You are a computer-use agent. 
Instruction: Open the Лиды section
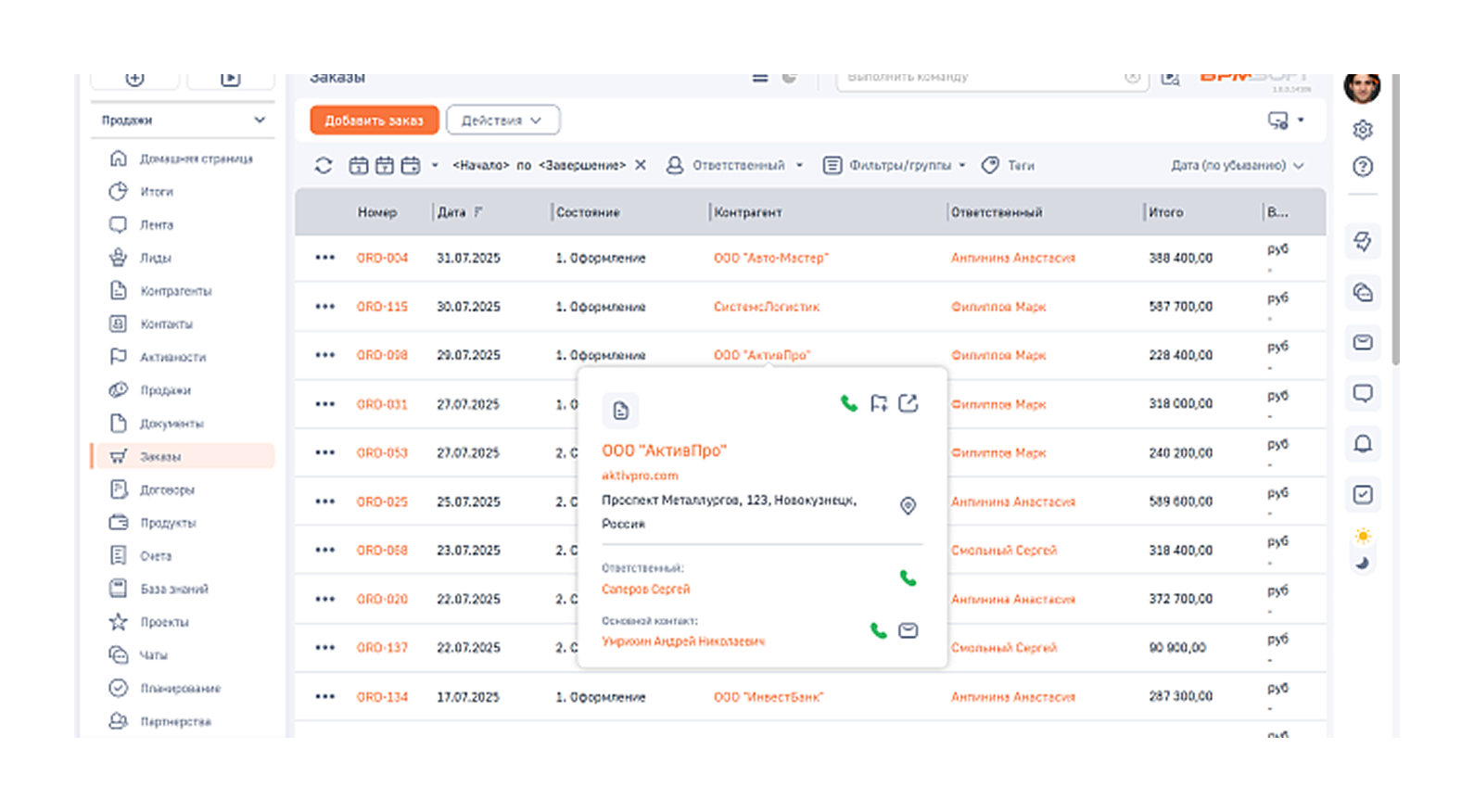[x=156, y=258]
